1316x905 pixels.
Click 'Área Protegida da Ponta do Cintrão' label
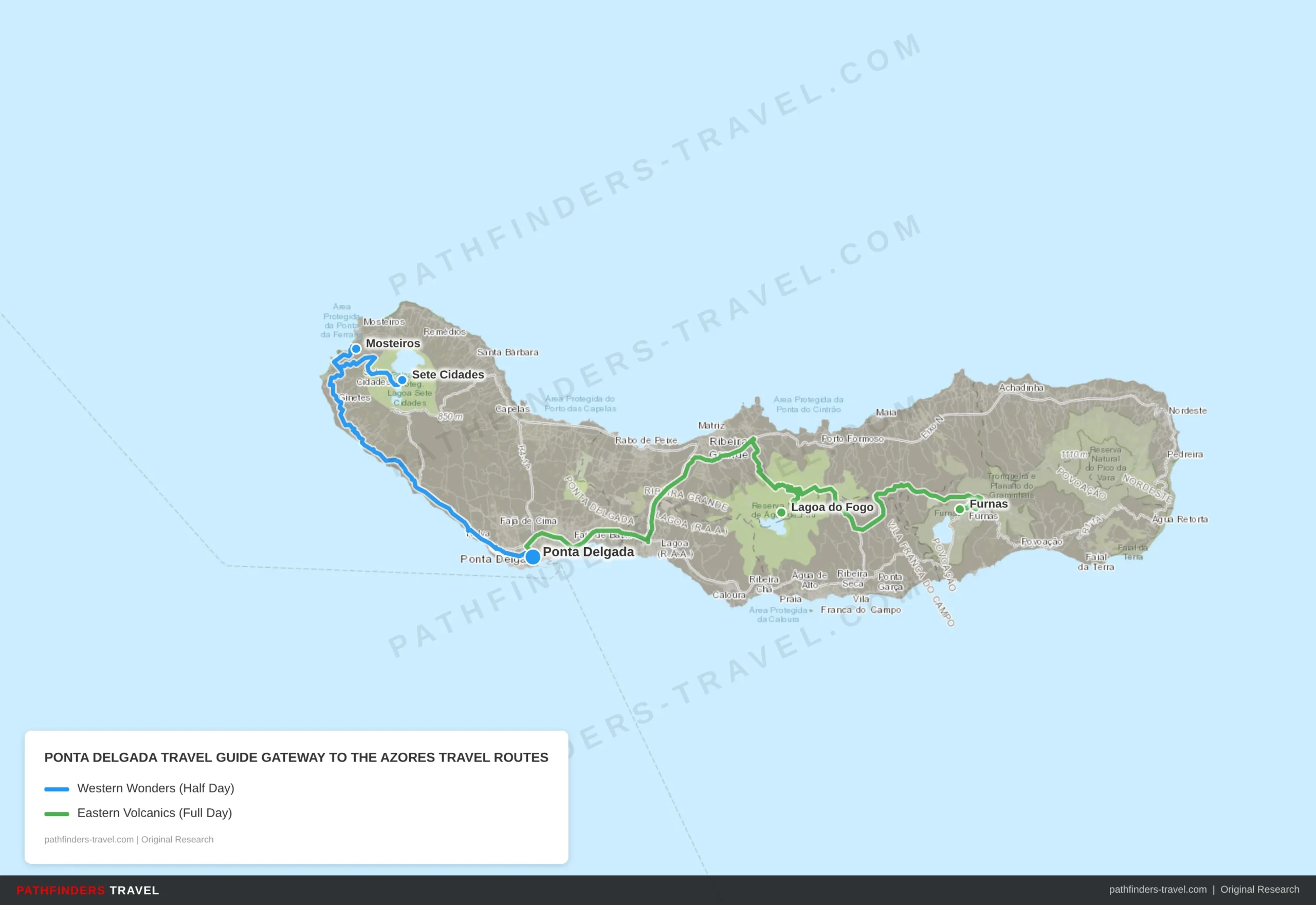809,404
